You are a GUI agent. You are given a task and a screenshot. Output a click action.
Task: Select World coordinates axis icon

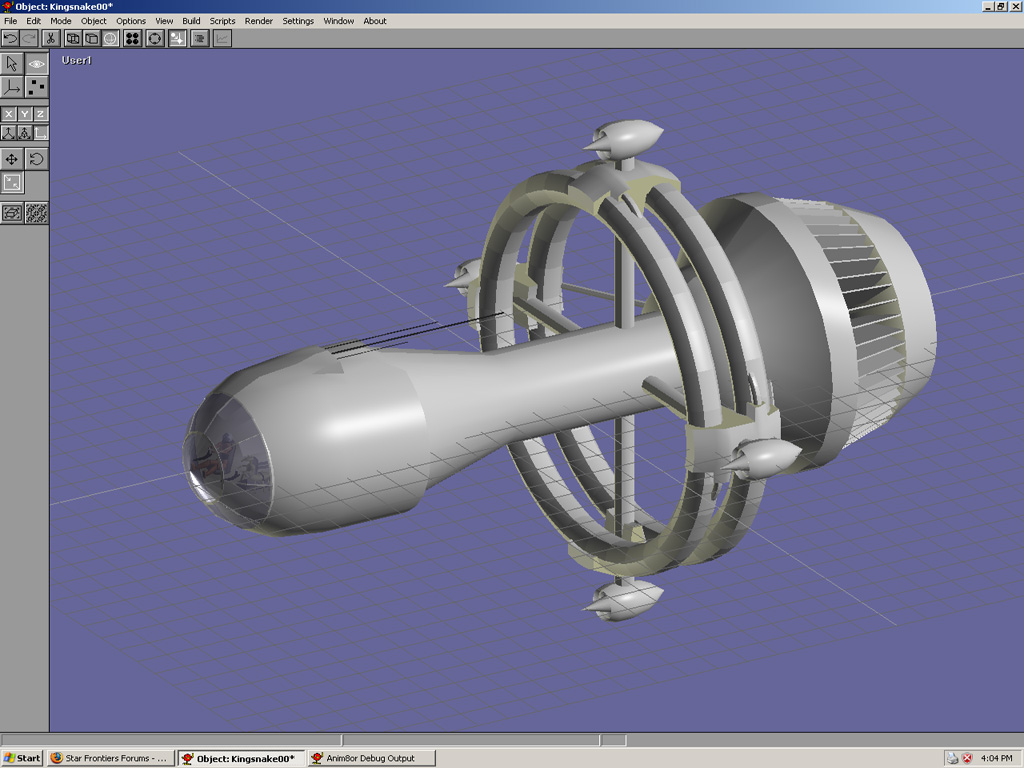point(8,133)
